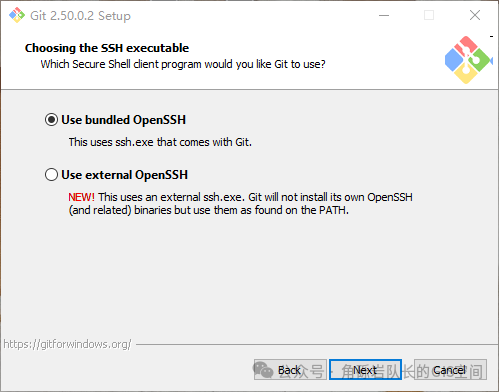The height and width of the screenshot is (392, 499).
Task: Click the 'Choosing the SSH executable' heading
Action: tap(107, 48)
